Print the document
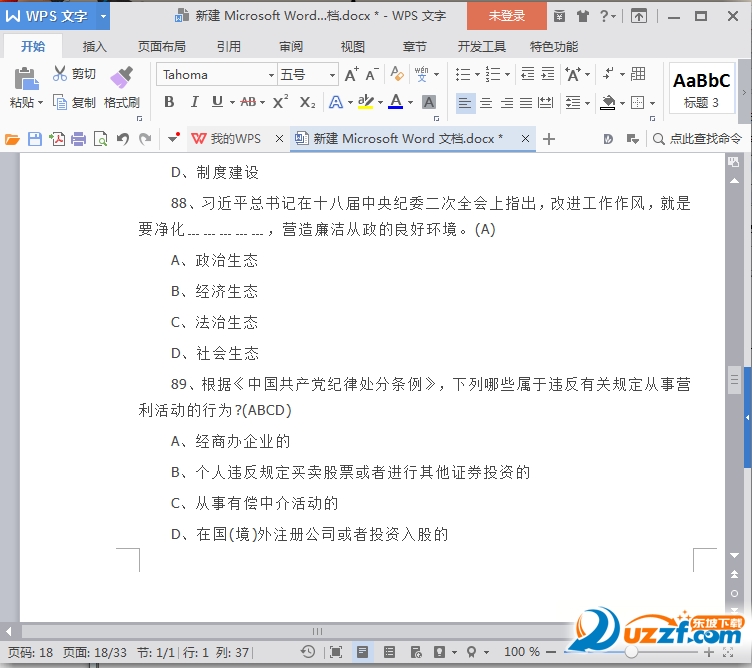Viewport: 752px width, 668px height. [78, 139]
